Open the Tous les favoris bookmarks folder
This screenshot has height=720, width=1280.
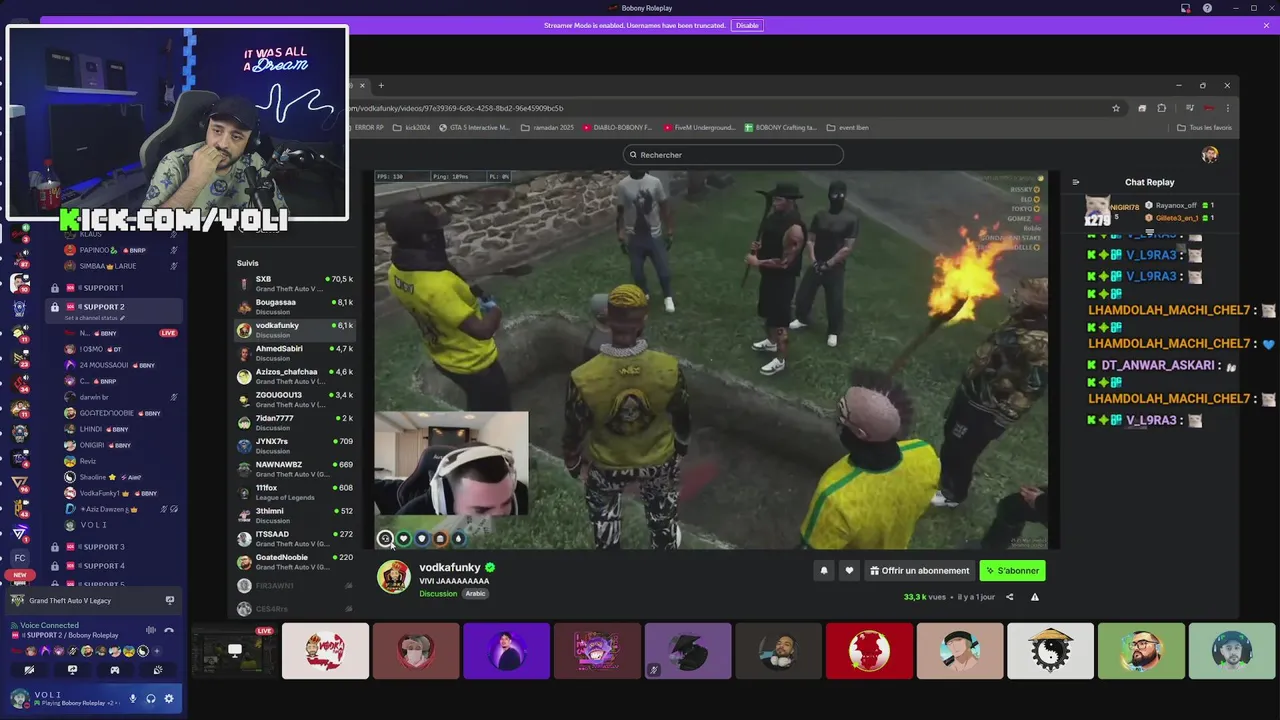[x=1205, y=128]
